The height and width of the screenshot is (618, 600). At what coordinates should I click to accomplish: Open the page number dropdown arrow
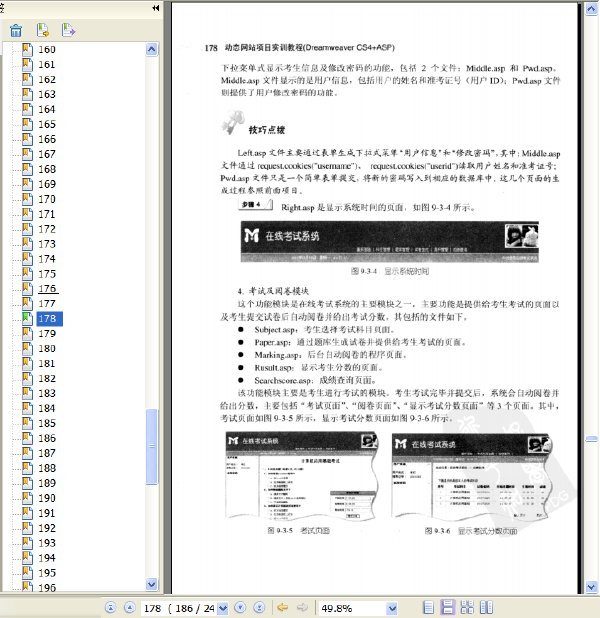click(223, 608)
